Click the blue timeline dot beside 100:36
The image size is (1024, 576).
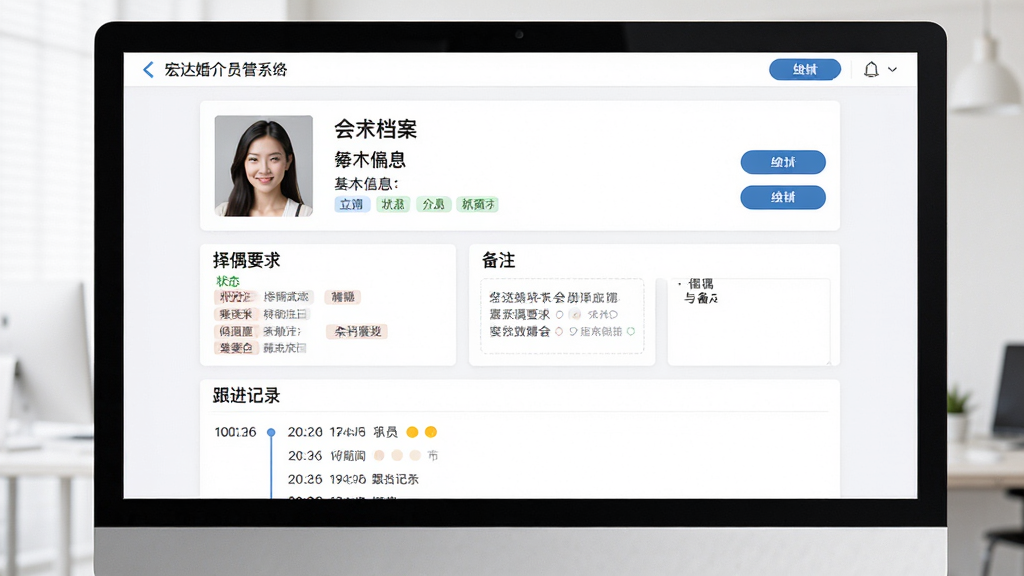coord(271,432)
